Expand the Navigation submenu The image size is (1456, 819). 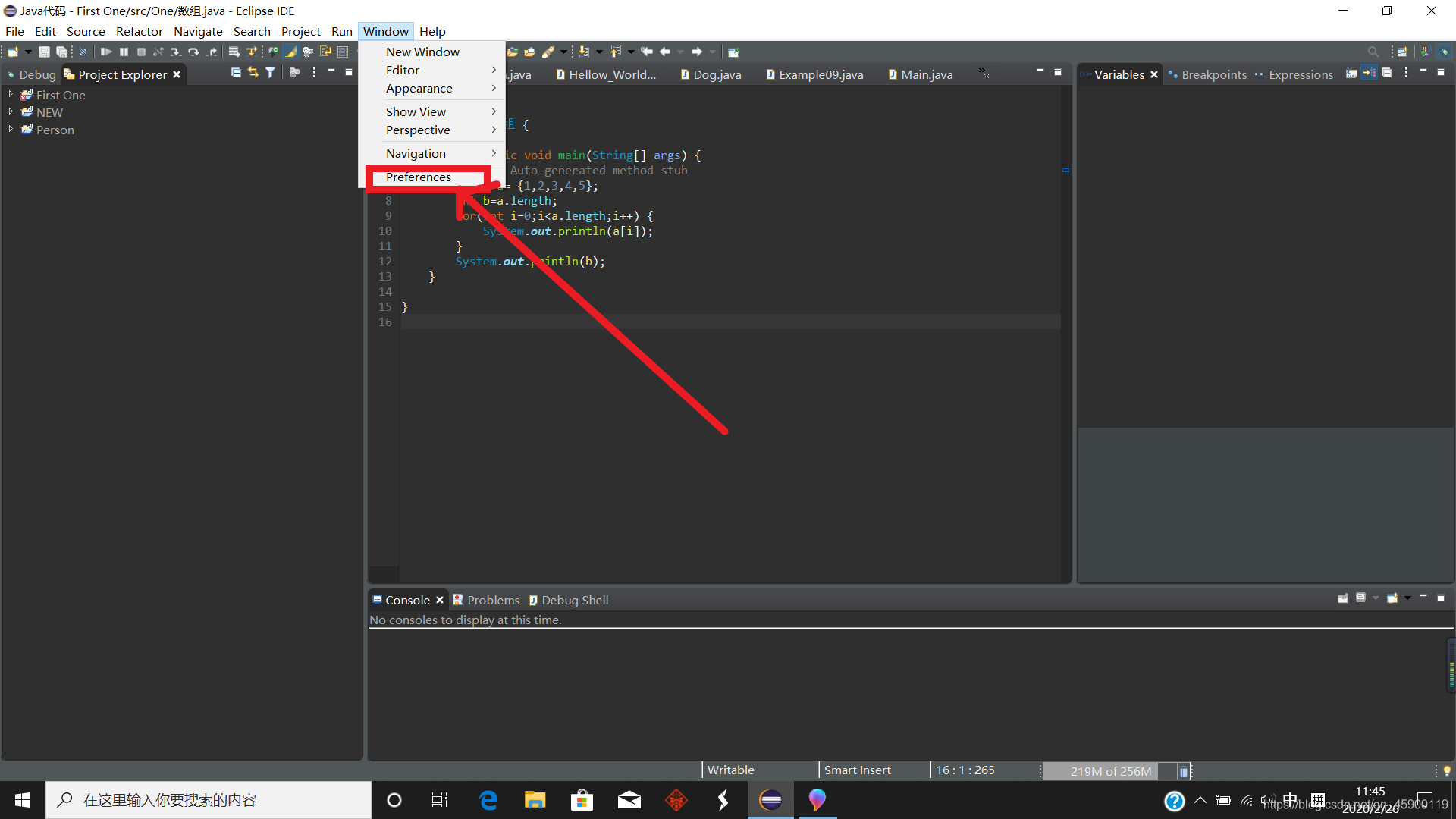431,153
